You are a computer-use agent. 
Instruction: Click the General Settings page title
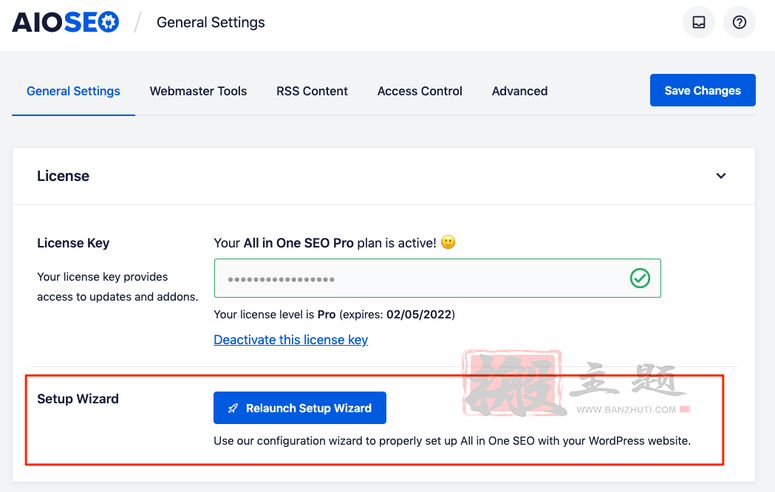211,22
